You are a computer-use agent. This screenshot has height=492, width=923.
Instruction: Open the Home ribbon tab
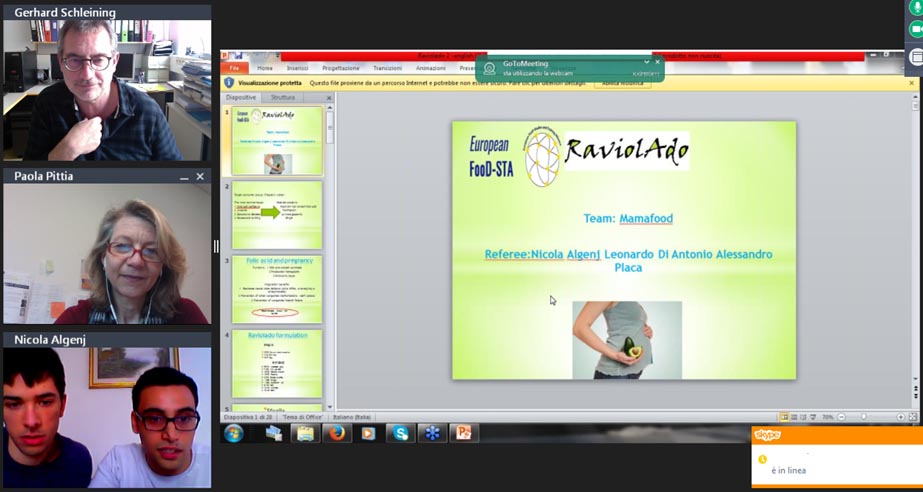[x=265, y=68]
